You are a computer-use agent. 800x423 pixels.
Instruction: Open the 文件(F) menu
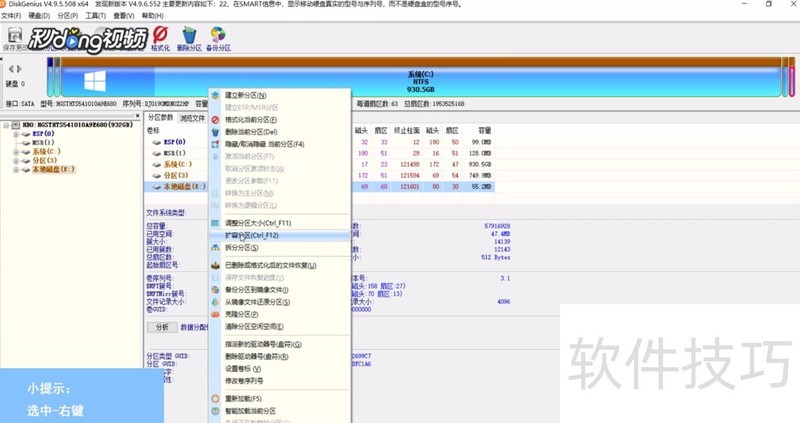pos(11,16)
